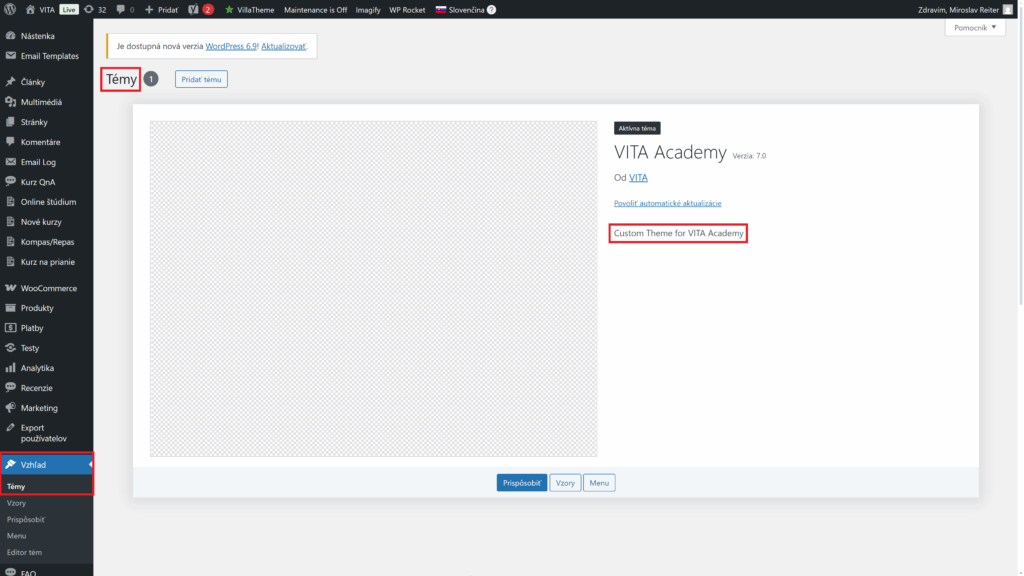The image size is (1024, 576).
Task: Open the Pomocník dropdown
Action: click(975, 27)
